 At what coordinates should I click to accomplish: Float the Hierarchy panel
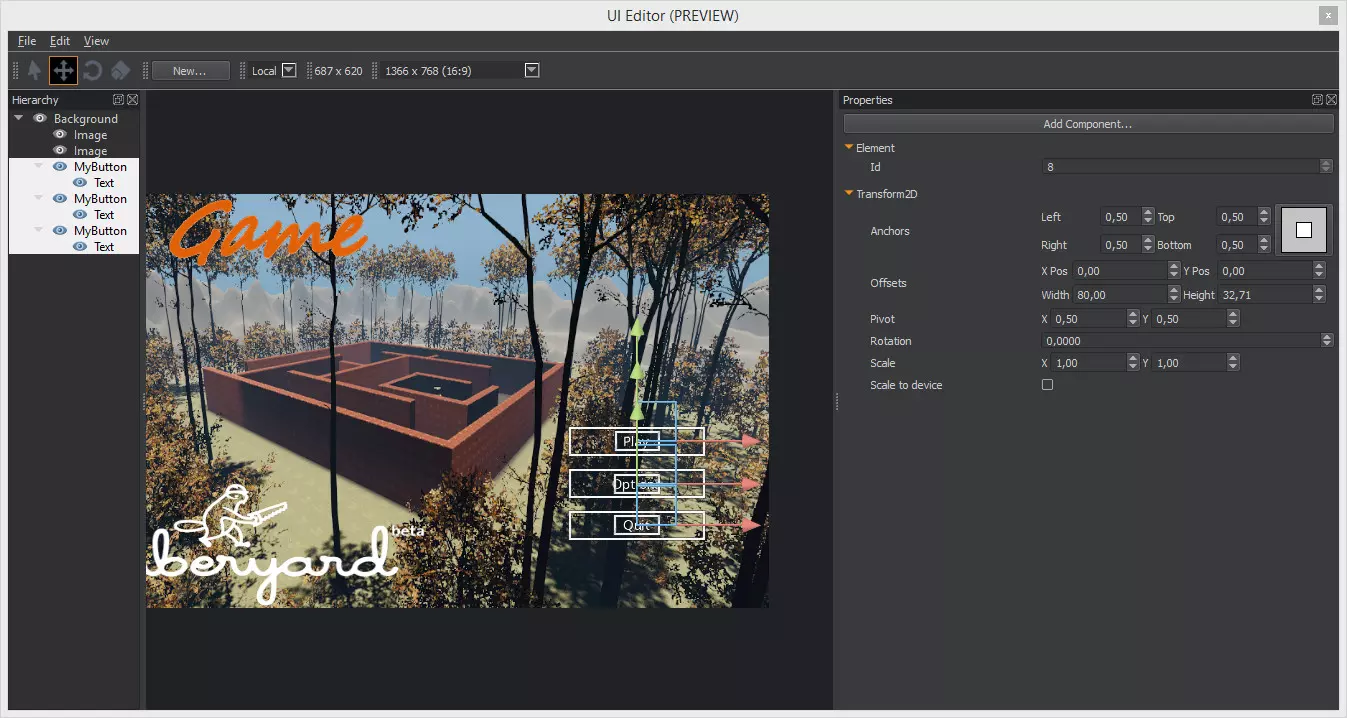pos(118,100)
